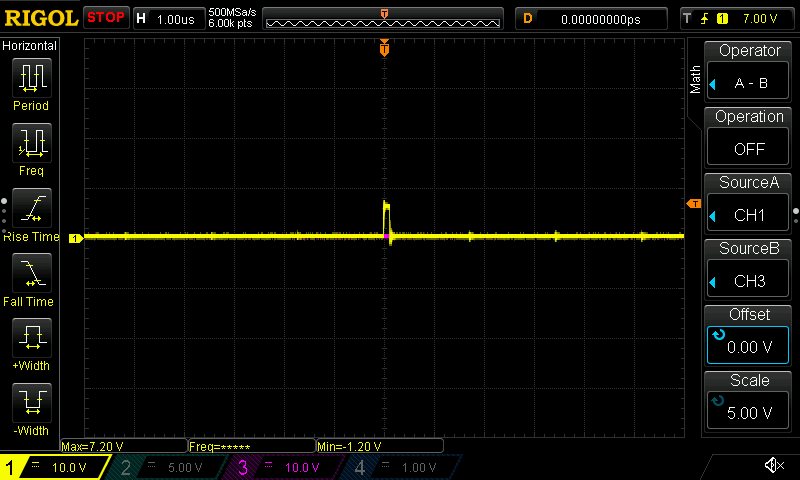
Task: Select the Offset 0.00 V field
Action: [748, 345]
